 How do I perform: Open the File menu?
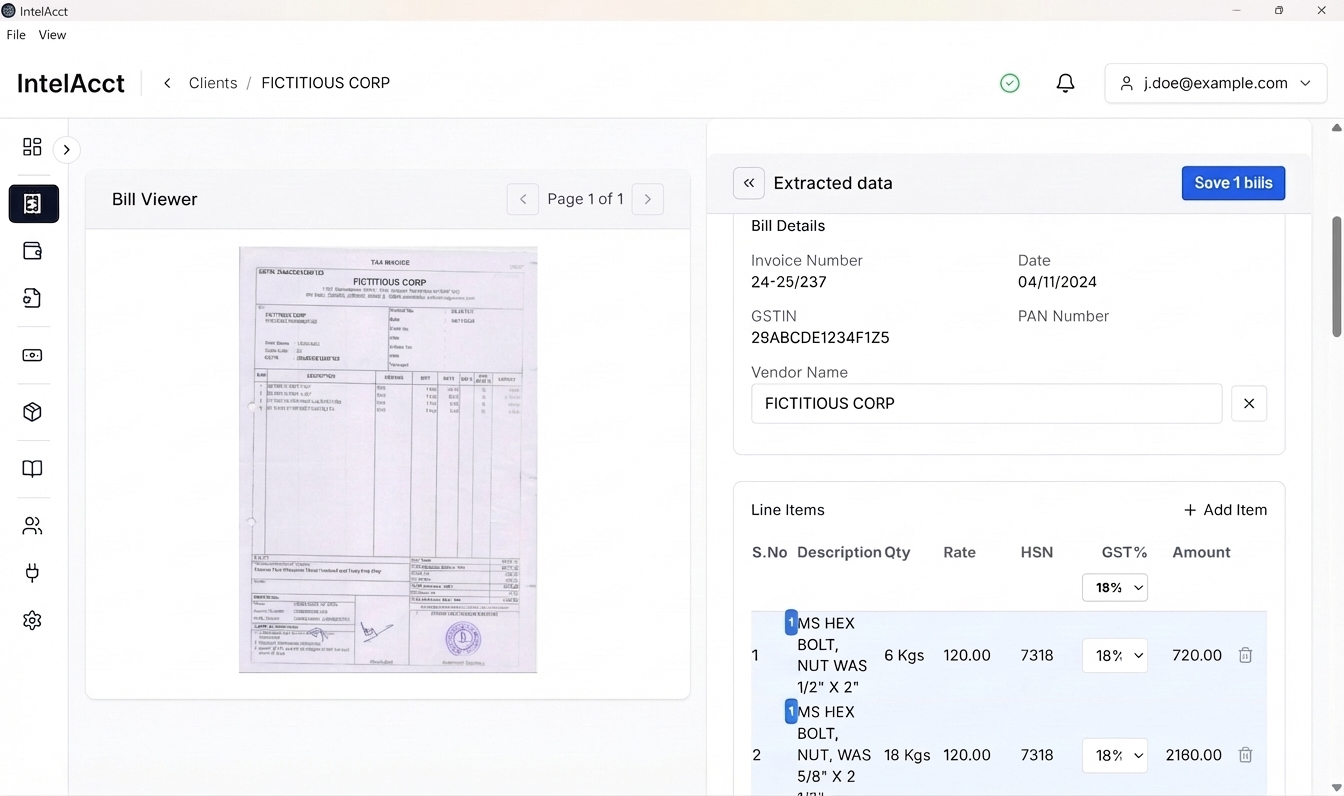[16, 35]
